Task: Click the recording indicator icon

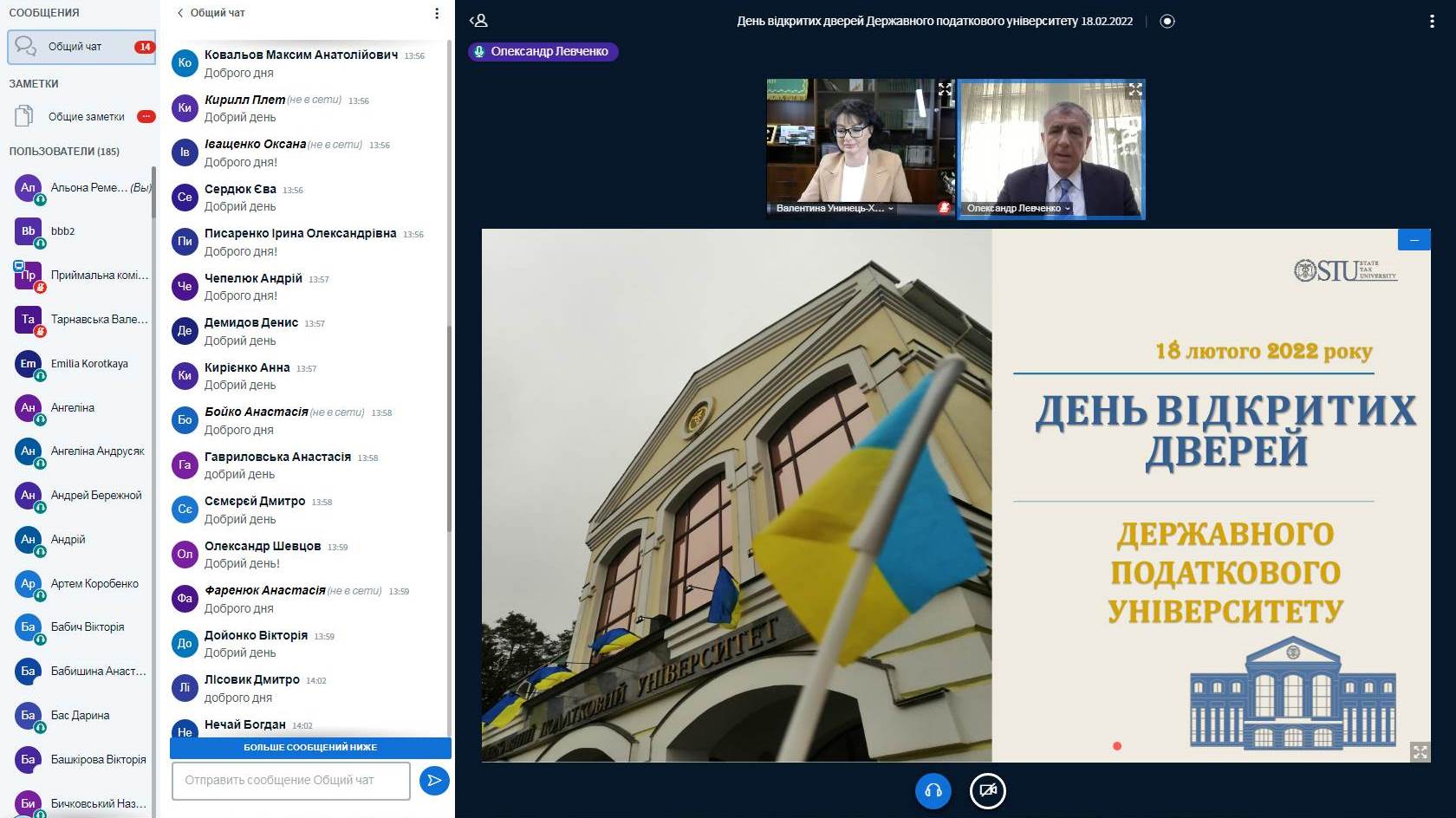Action: 1167,21
